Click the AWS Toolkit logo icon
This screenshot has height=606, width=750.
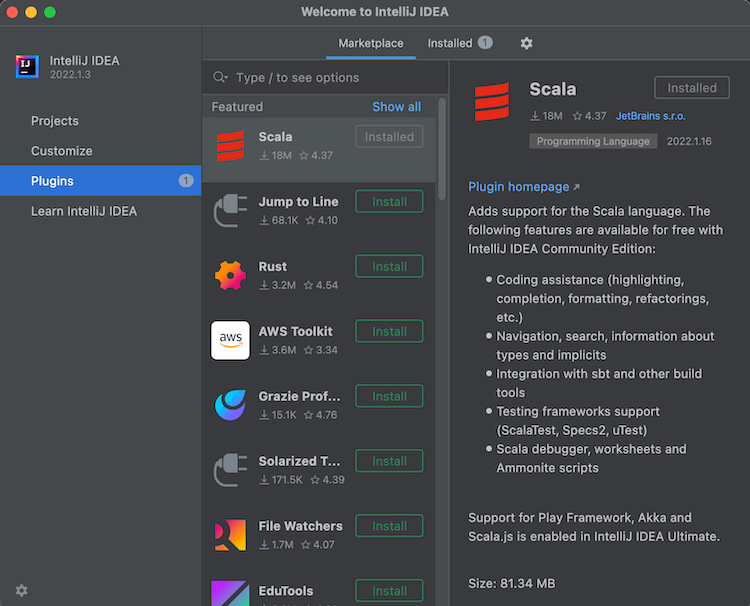pyautogui.click(x=231, y=341)
